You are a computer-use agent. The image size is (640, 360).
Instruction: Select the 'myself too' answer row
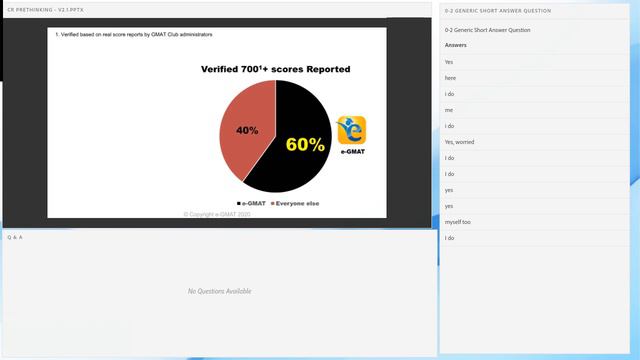(x=535, y=222)
